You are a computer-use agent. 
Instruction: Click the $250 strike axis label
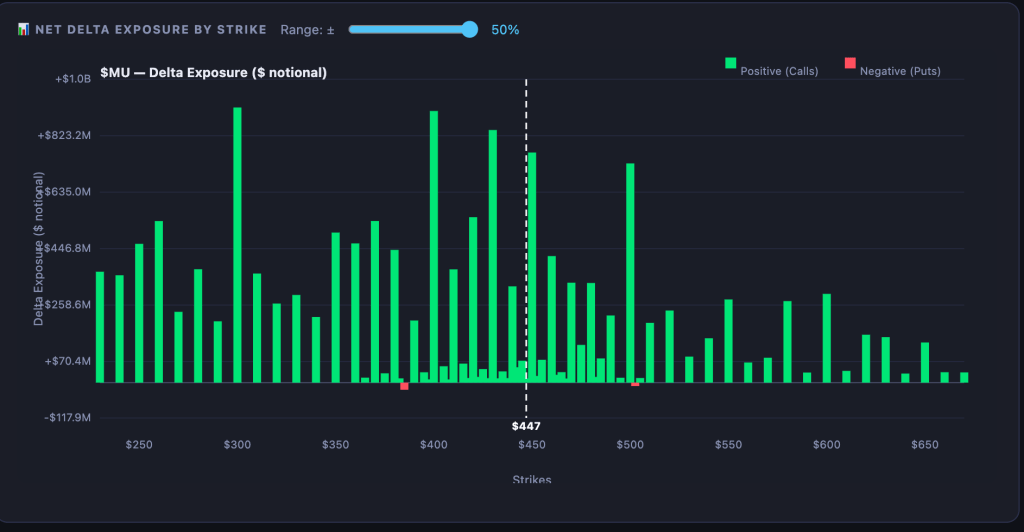pyautogui.click(x=139, y=444)
